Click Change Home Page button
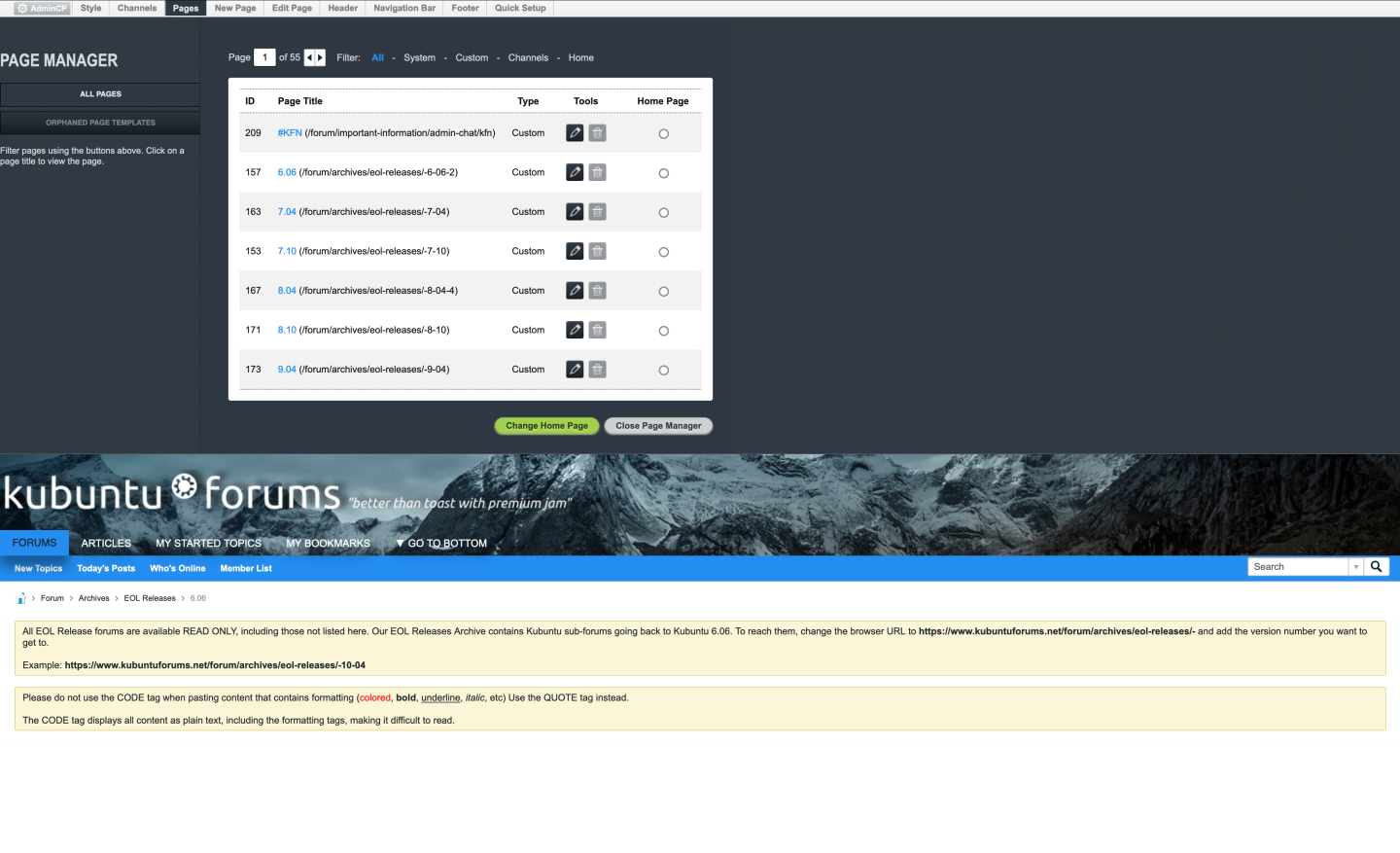The width and height of the screenshot is (1400, 853). point(546,426)
